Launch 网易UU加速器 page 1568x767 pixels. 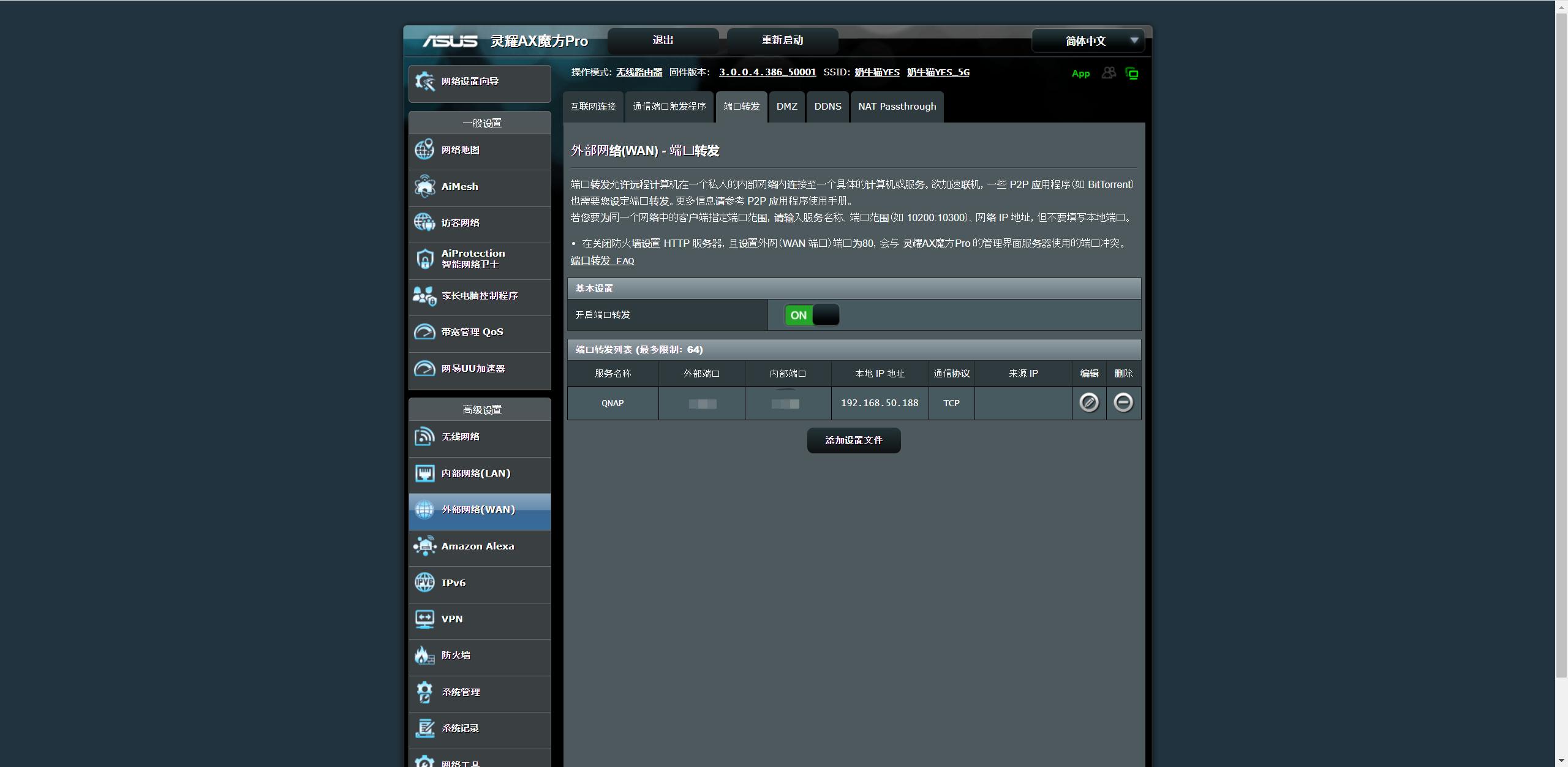[473, 369]
